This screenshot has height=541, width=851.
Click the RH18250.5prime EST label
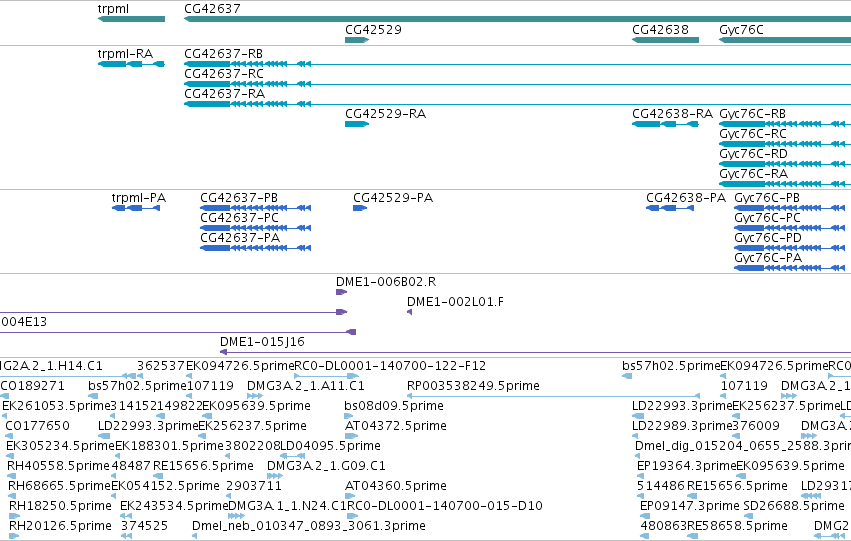pos(60,506)
